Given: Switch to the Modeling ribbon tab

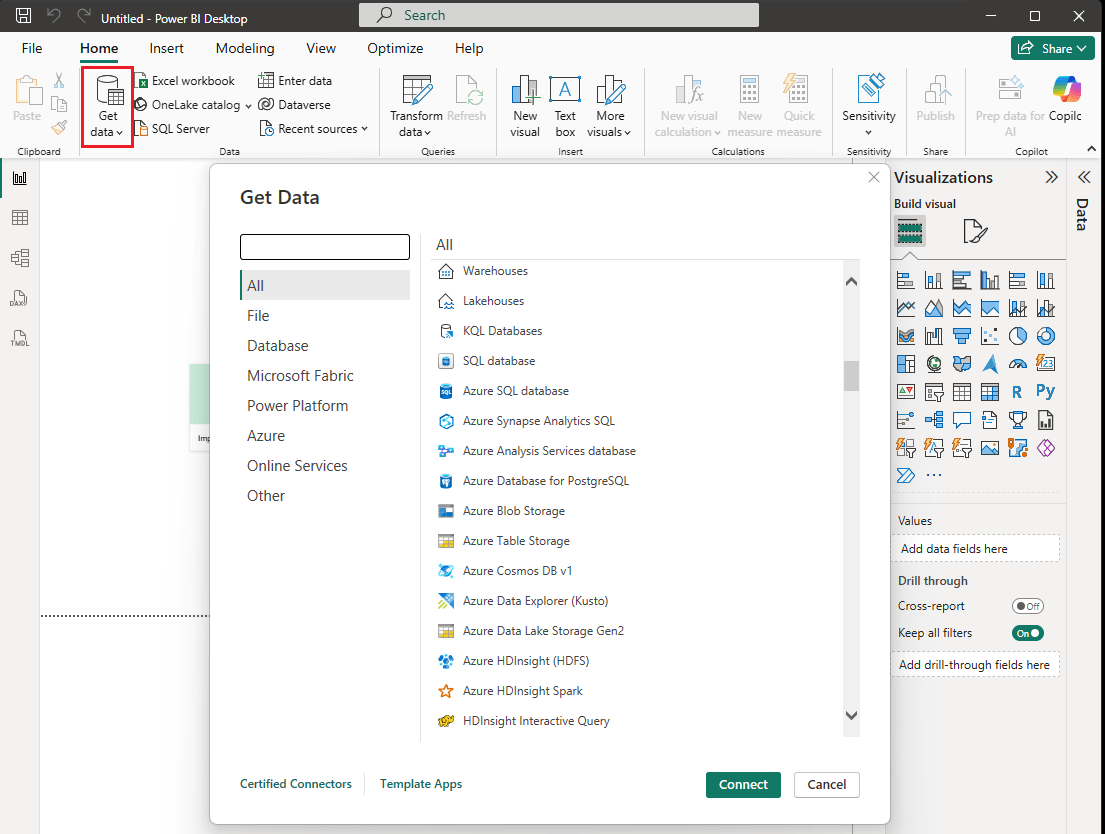Looking at the screenshot, I should tap(244, 48).
